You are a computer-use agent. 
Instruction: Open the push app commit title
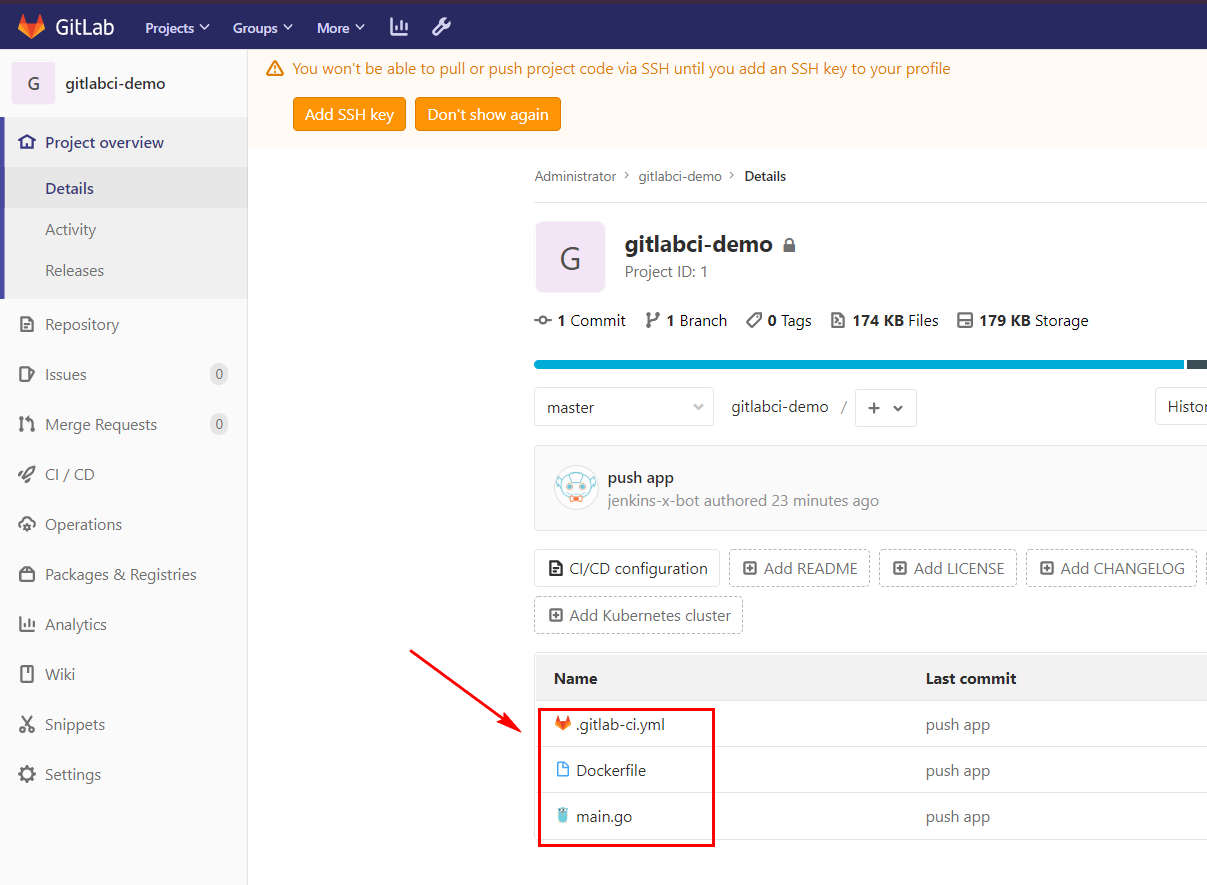tap(640, 478)
